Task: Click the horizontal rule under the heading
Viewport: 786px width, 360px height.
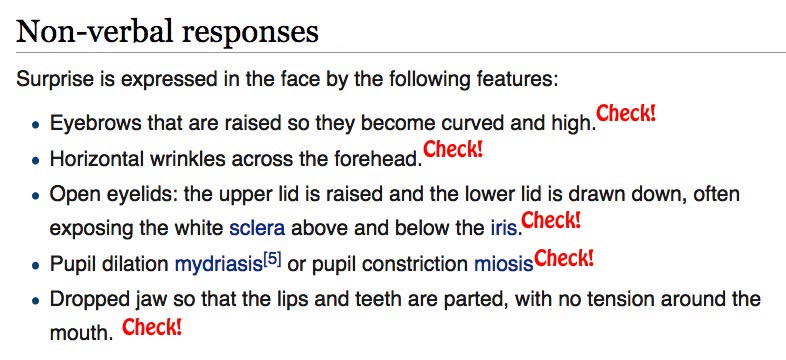Action: [401, 52]
